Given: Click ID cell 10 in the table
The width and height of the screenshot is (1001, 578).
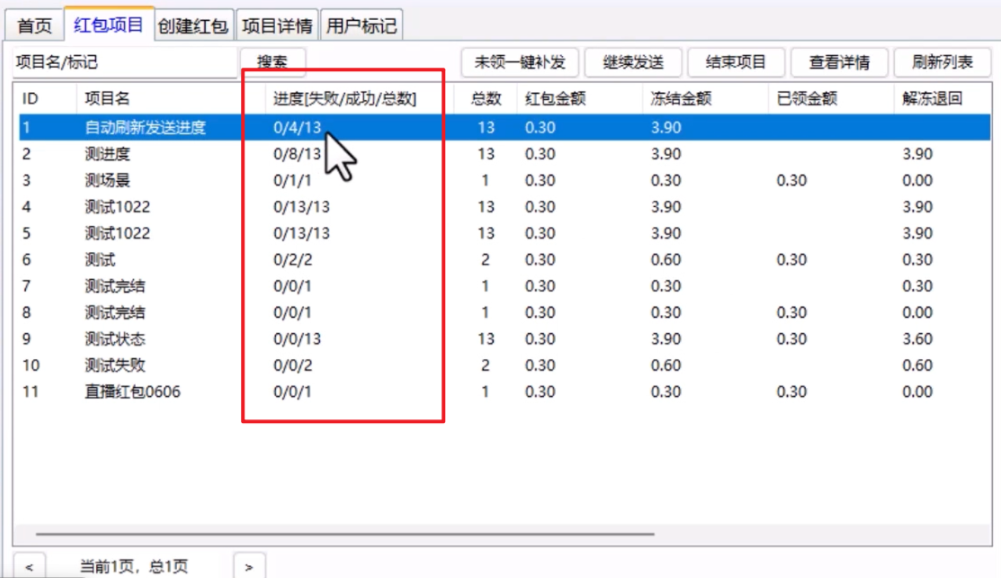Looking at the screenshot, I should [x=31, y=365].
